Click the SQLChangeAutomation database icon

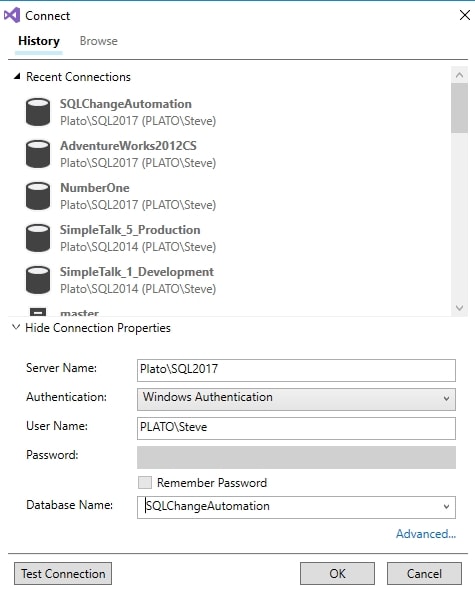point(38,112)
